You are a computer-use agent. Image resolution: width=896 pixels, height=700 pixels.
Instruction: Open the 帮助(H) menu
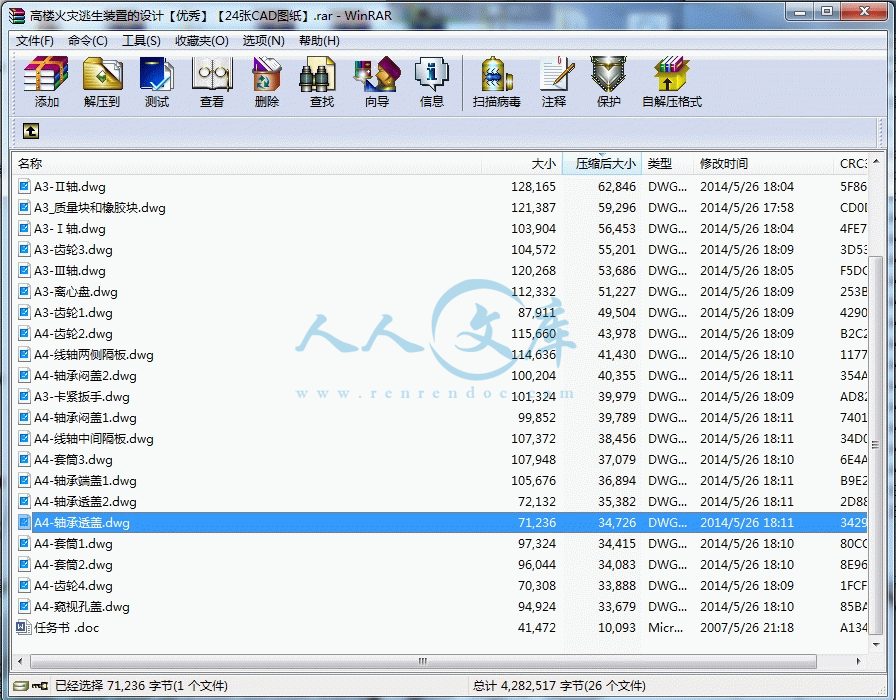tap(319, 41)
